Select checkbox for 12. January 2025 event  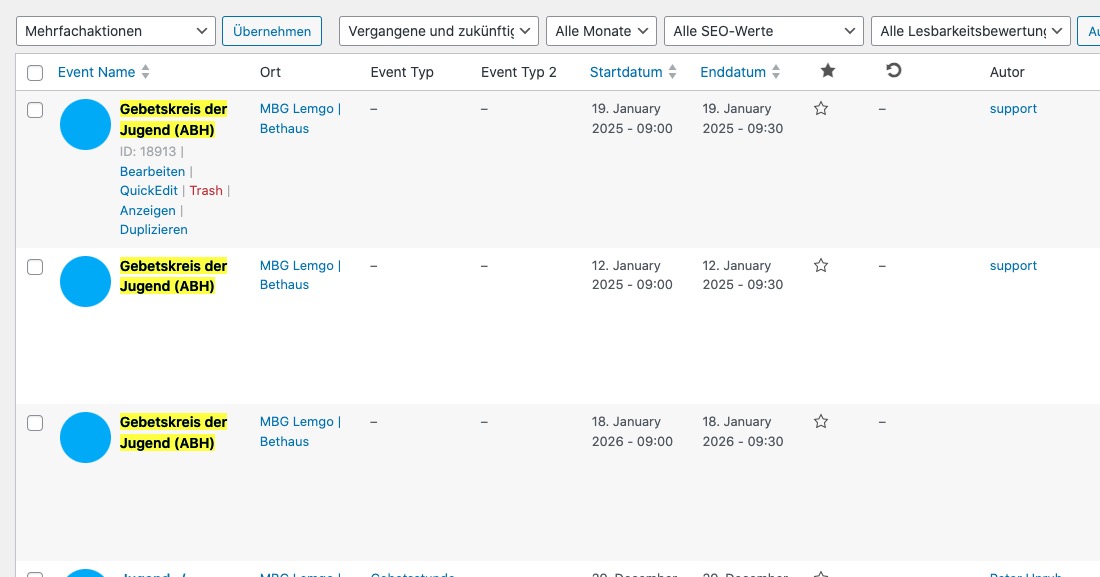click(x=35, y=267)
